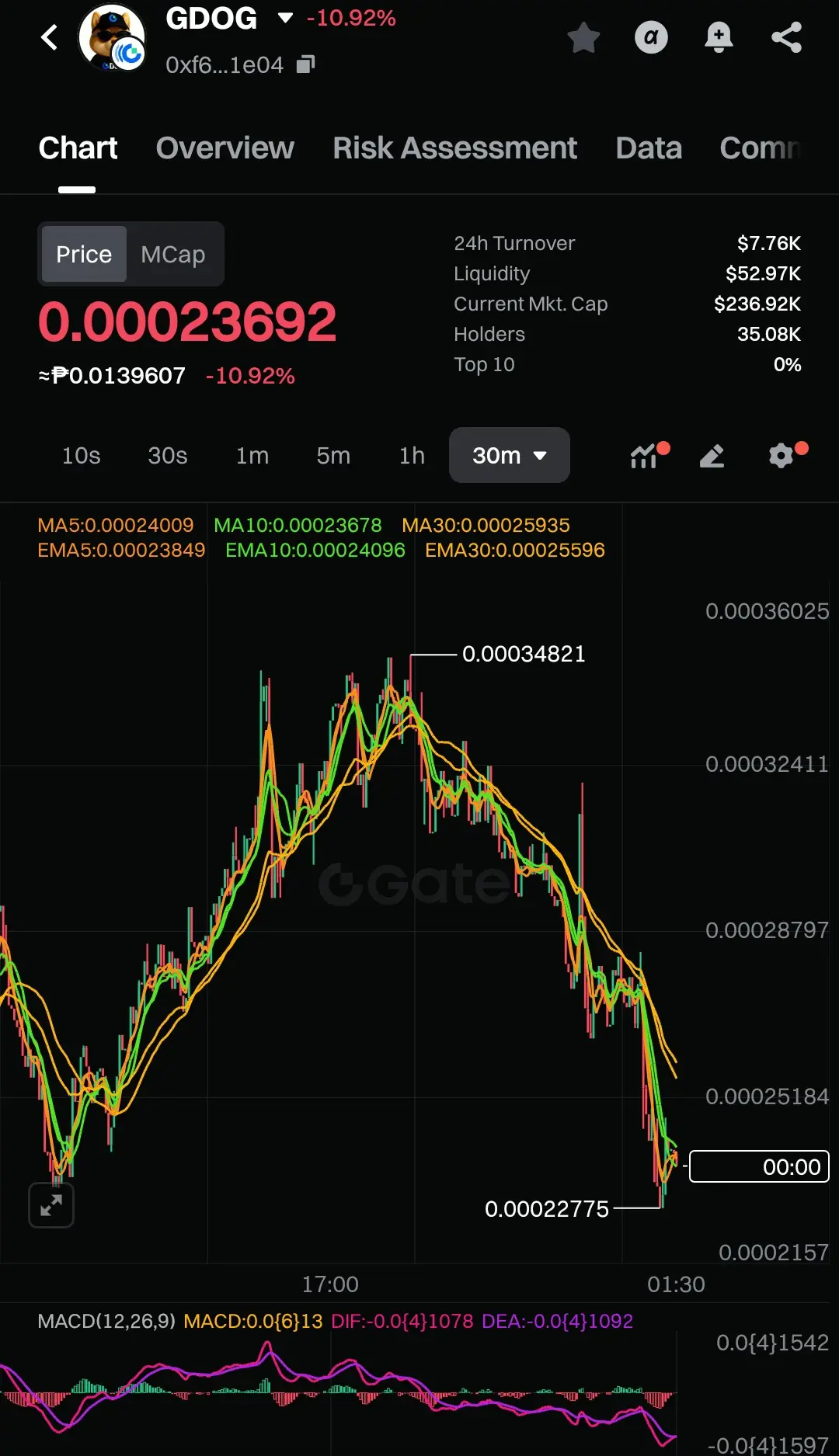Tap the low marker 0.00022775
The width and height of the screenshot is (839, 1456).
click(x=547, y=1209)
